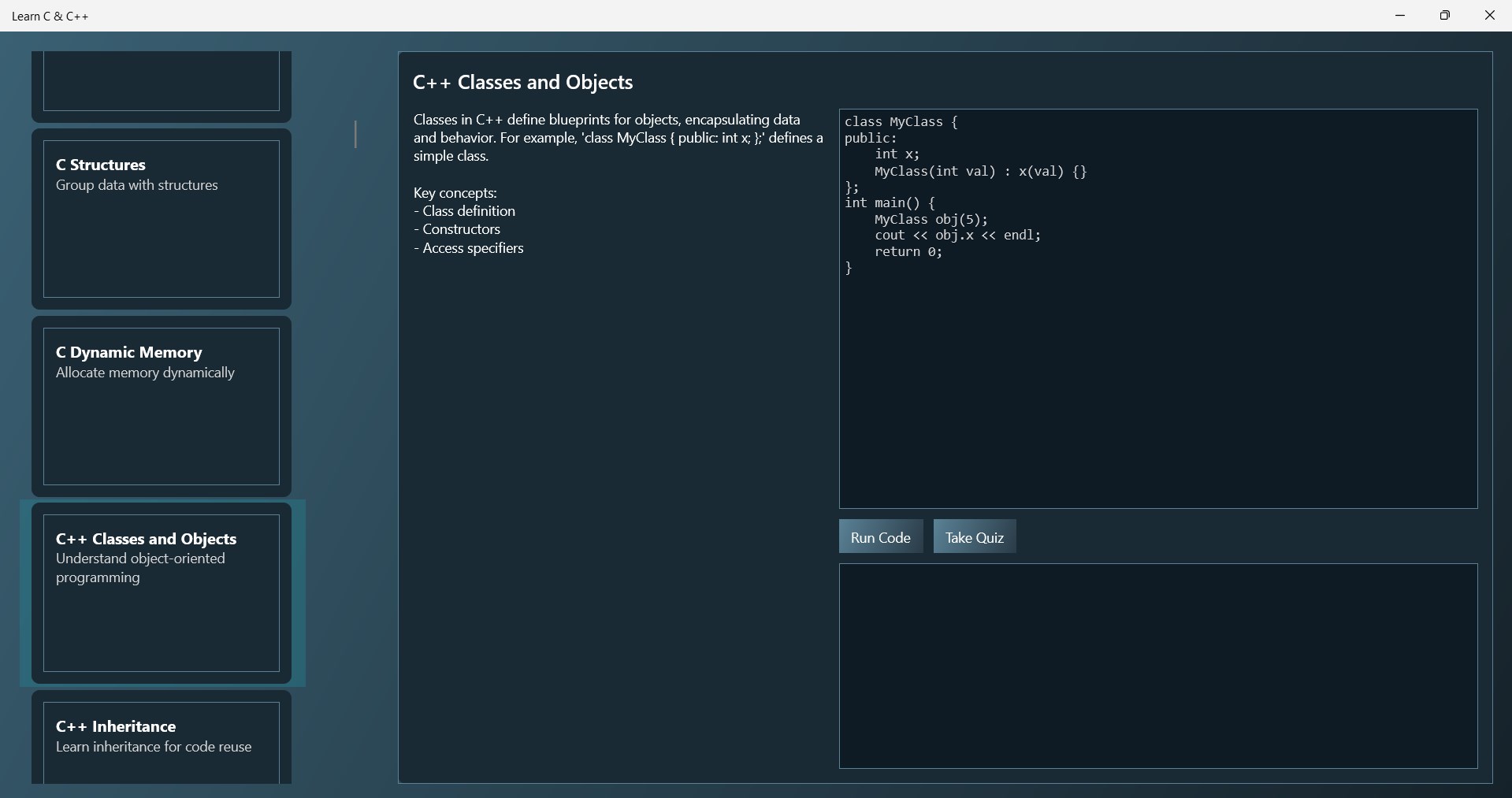
Task: Open the C++ Classes and Objects lesson
Action: (162, 594)
